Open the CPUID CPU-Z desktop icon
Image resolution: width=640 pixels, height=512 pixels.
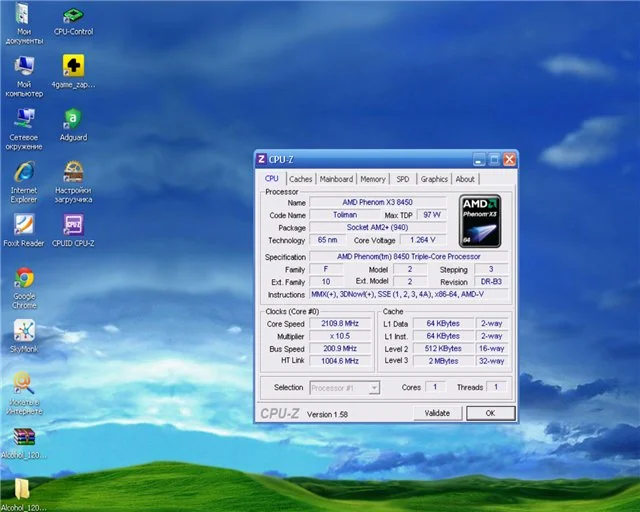73,224
